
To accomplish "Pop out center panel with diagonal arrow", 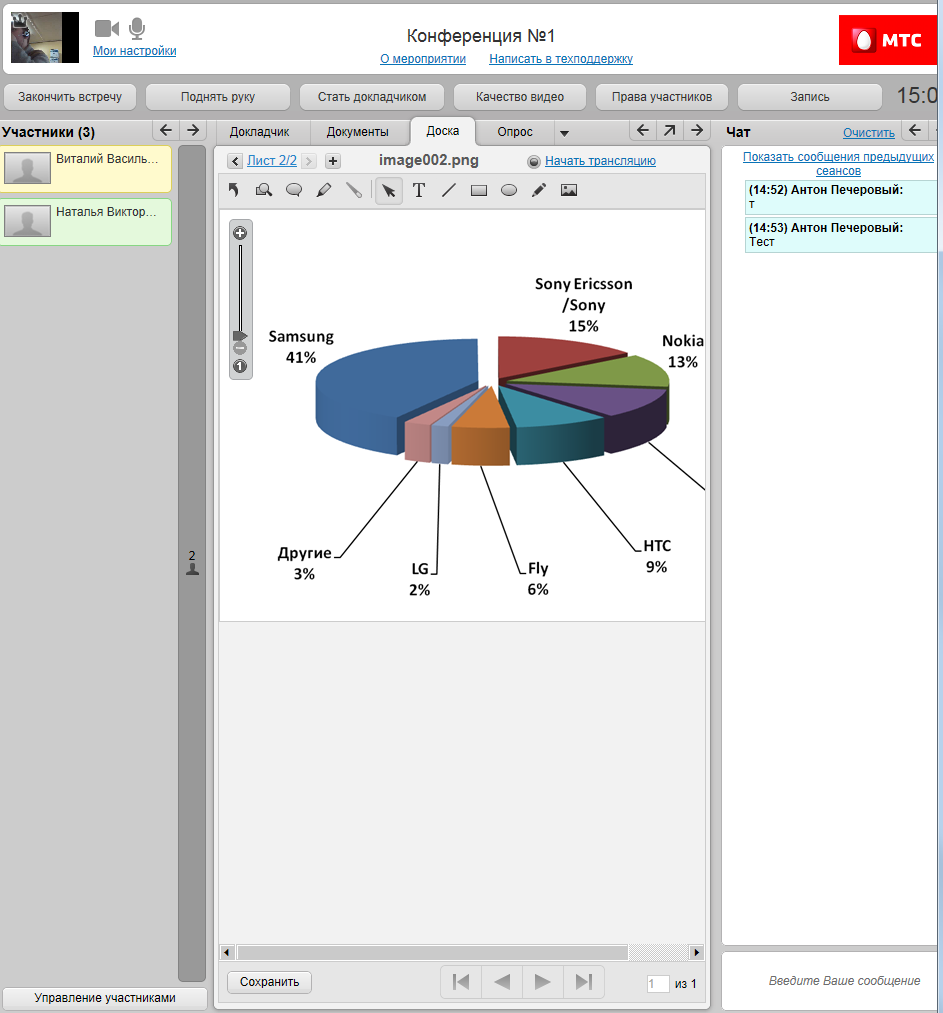I will tap(670, 131).
